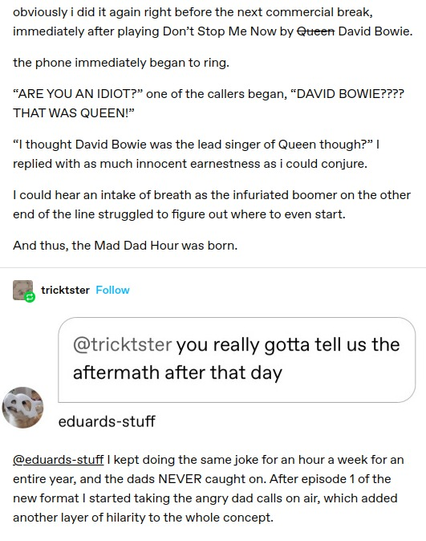Click the green reblog badge on tricktster's avatar
The height and width of the screenshot is (541, 426).
coord(30,297)
